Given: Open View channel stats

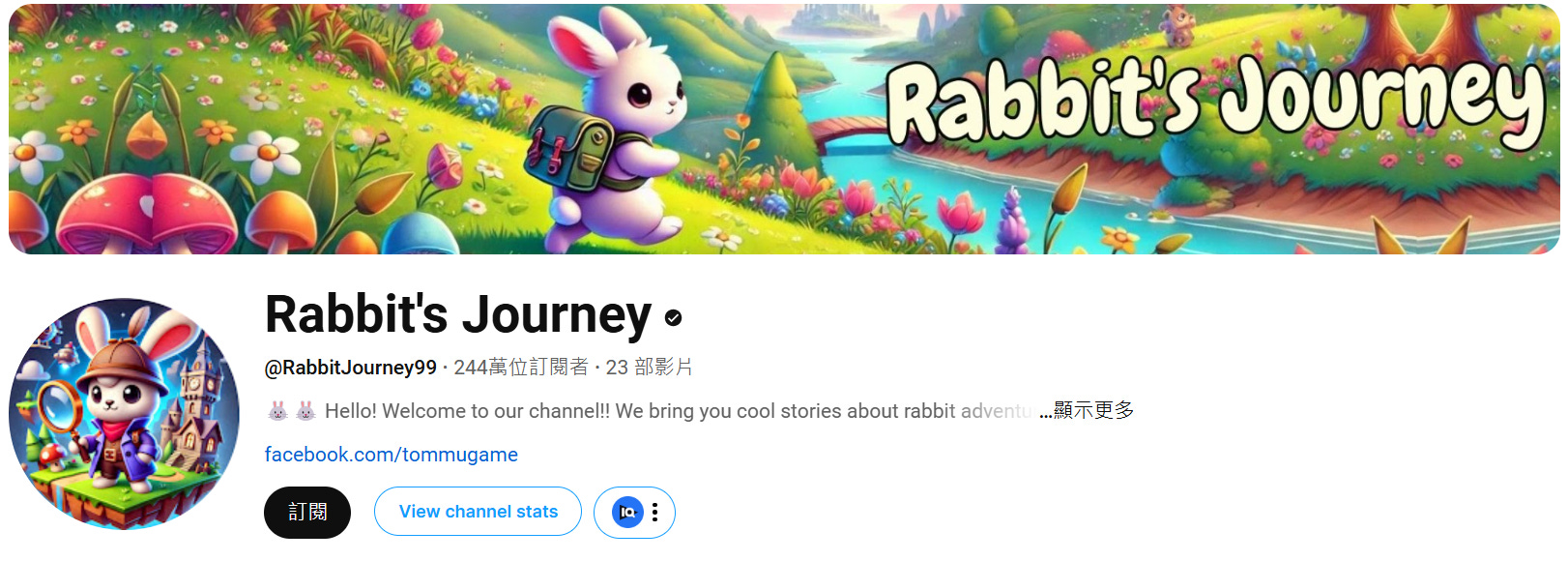Looking at the screenshot, I should tap(478, 512).
